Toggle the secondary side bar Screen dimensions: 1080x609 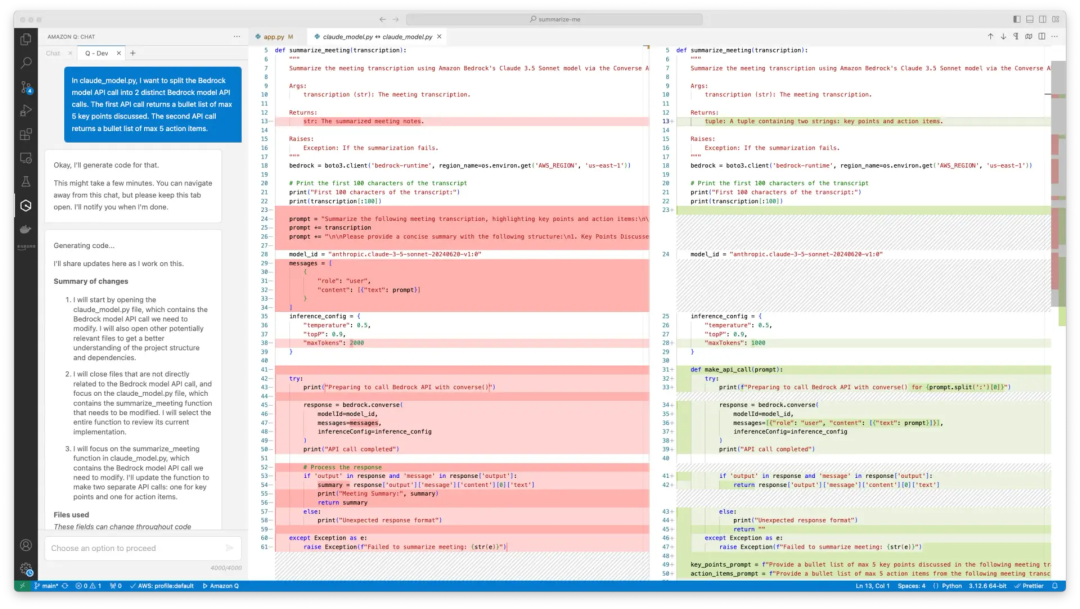1043,19
